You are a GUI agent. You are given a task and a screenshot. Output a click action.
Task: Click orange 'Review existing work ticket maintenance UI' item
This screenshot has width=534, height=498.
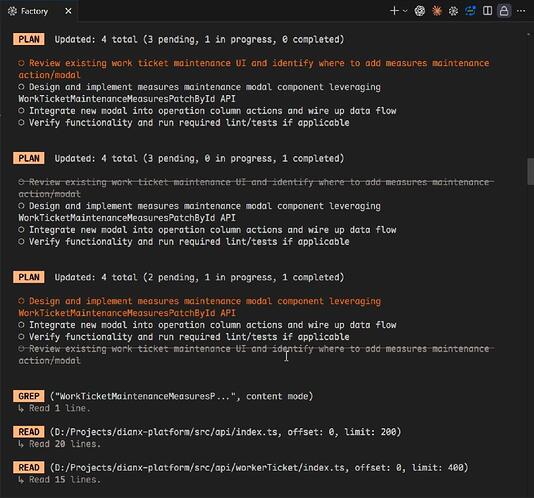[254, 69]
